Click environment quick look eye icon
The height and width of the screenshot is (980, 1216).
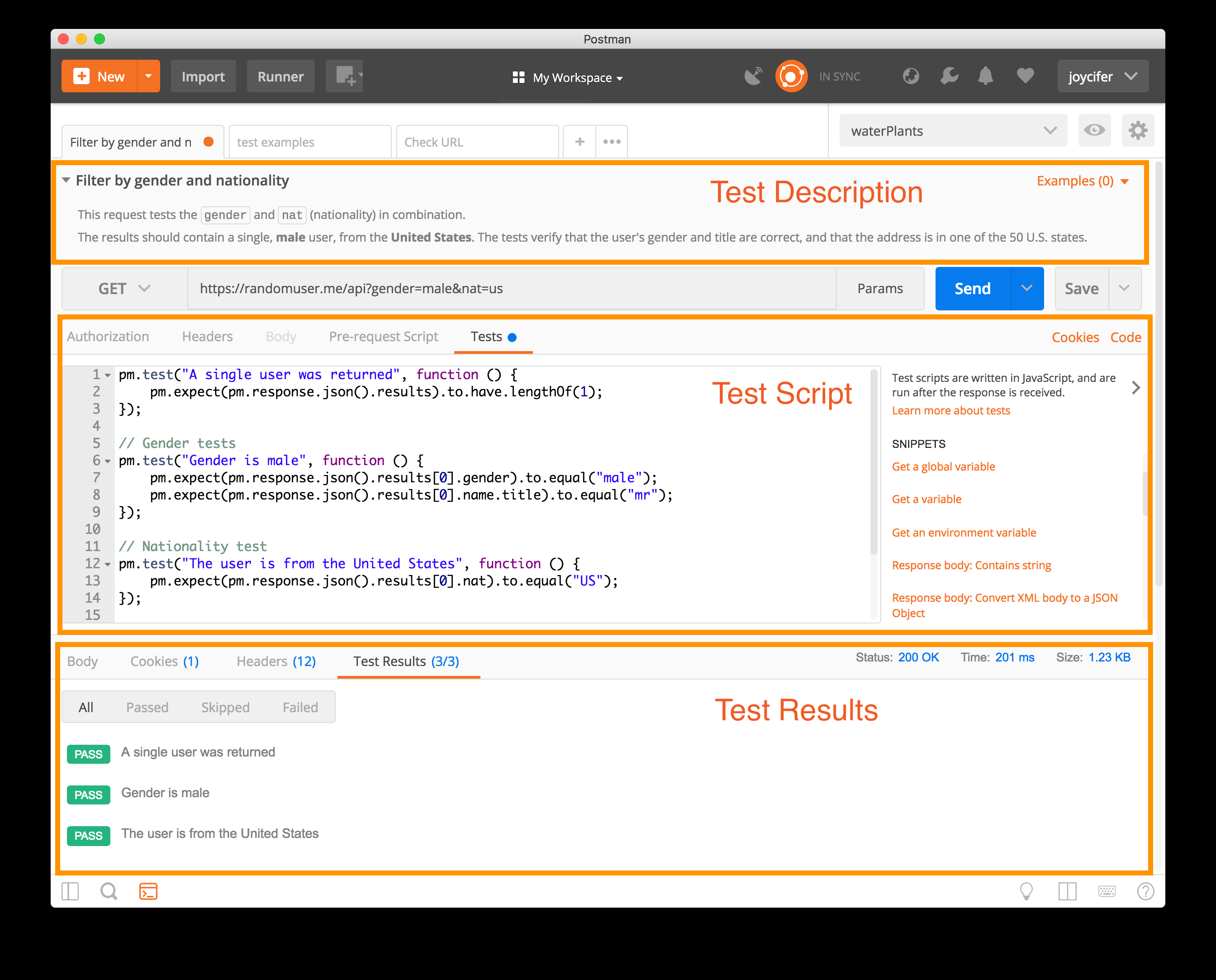tap(1094, 131)
